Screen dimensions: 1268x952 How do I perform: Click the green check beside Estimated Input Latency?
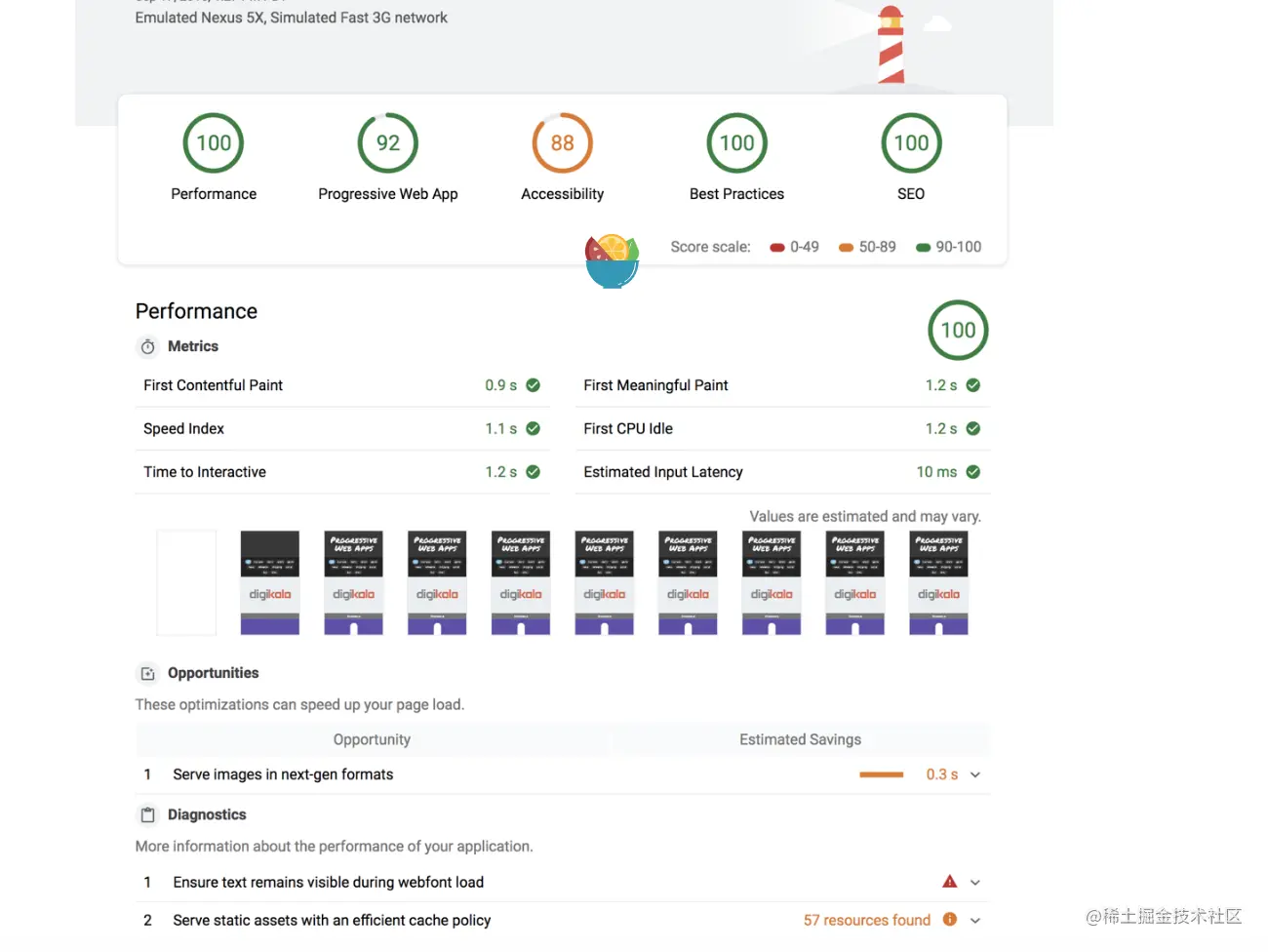pos(973,472)
